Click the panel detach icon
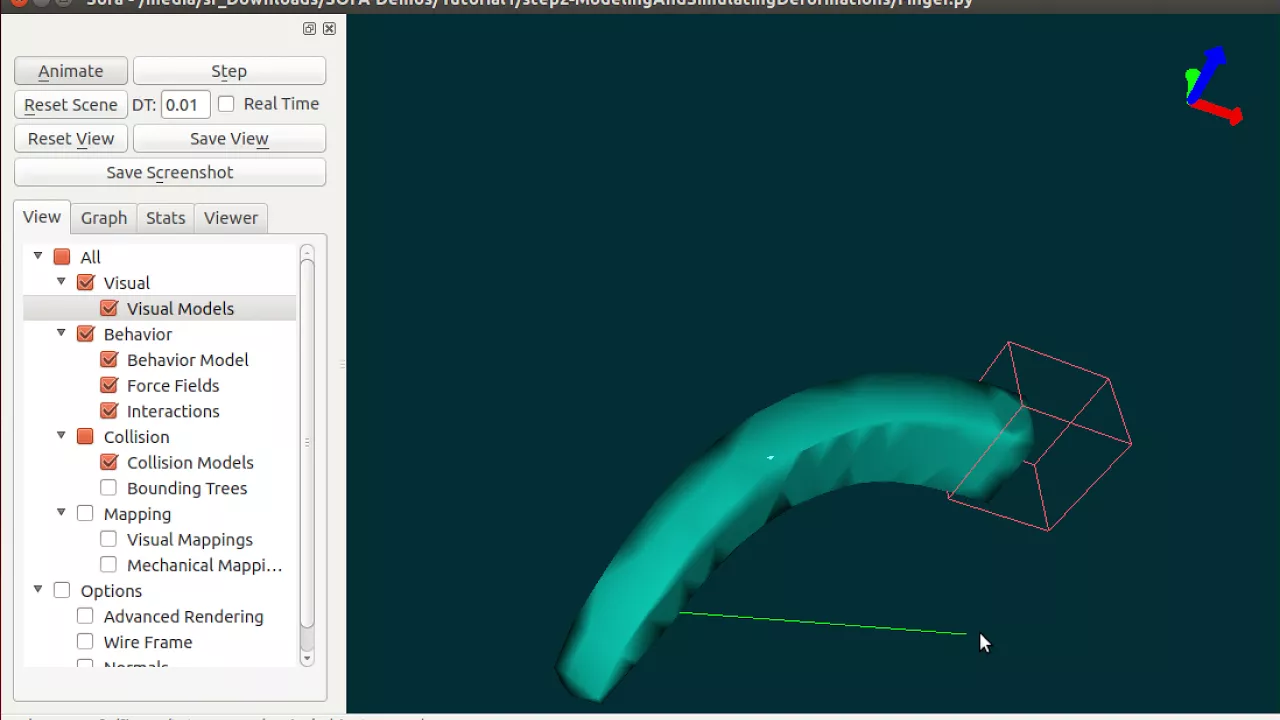This screenshot has width=1280, height=720. [x=309, y=29]
